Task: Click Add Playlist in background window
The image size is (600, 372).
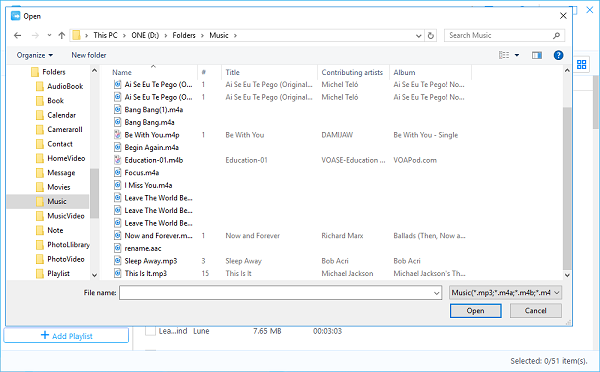Action: pos(66,336)
